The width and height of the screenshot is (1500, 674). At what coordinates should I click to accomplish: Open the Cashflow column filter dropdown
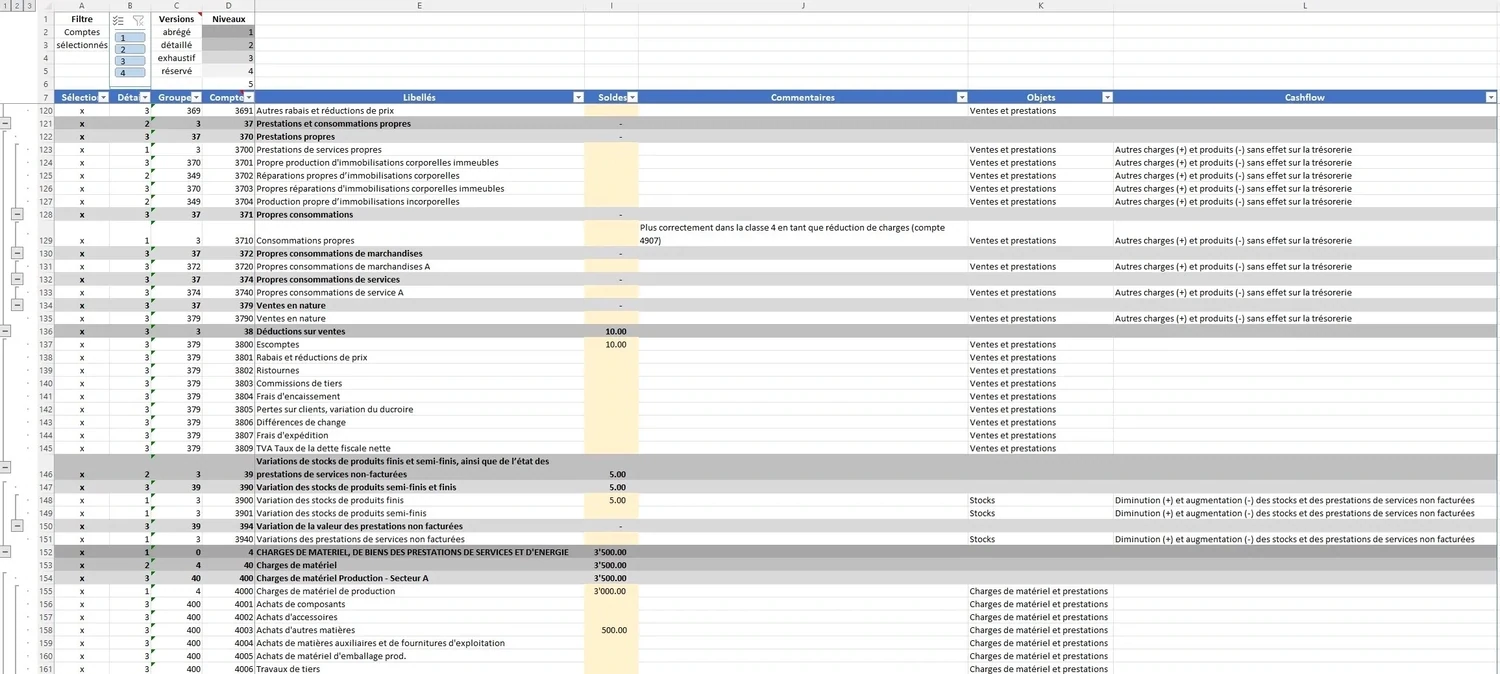point(1491,98)
